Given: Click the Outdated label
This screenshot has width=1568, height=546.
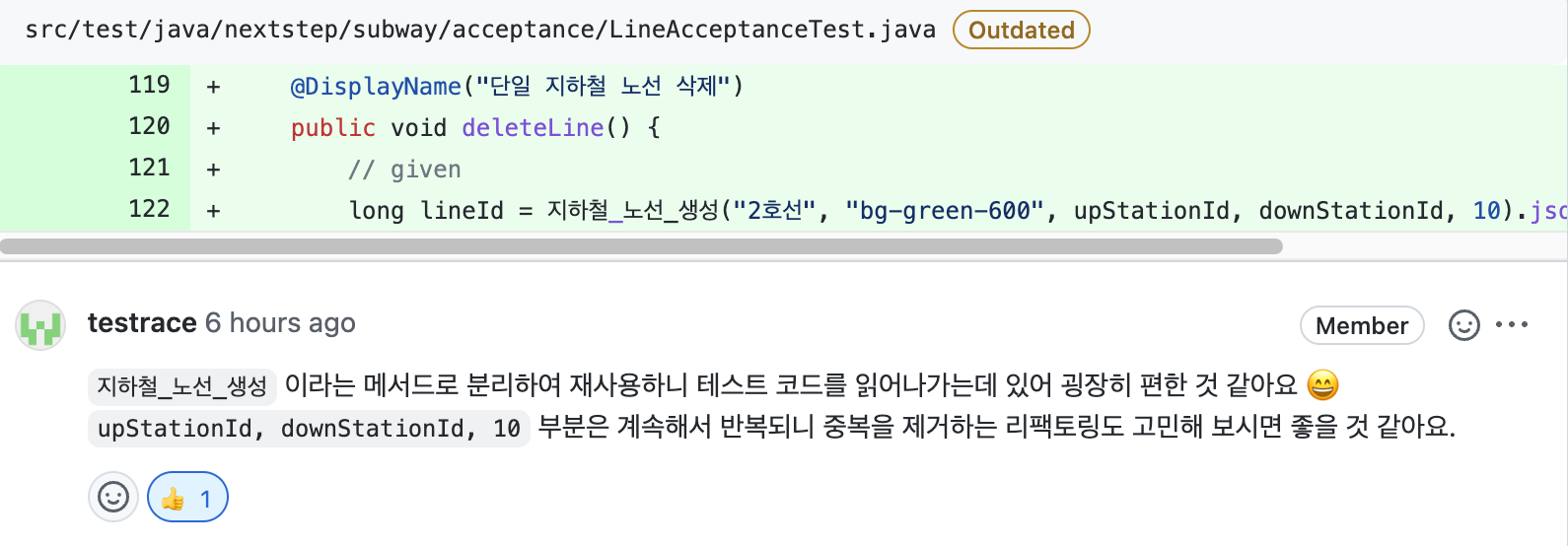Looking at the screenshot, I should pos(1021,30).
